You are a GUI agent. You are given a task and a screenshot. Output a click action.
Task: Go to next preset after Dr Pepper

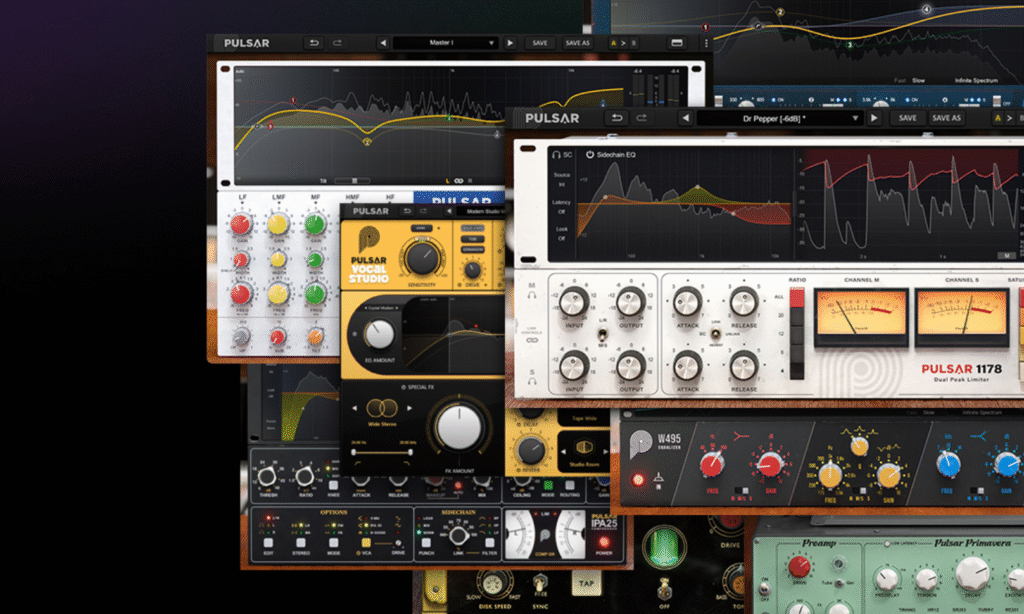pyautogui.click(x=875, y=117)
